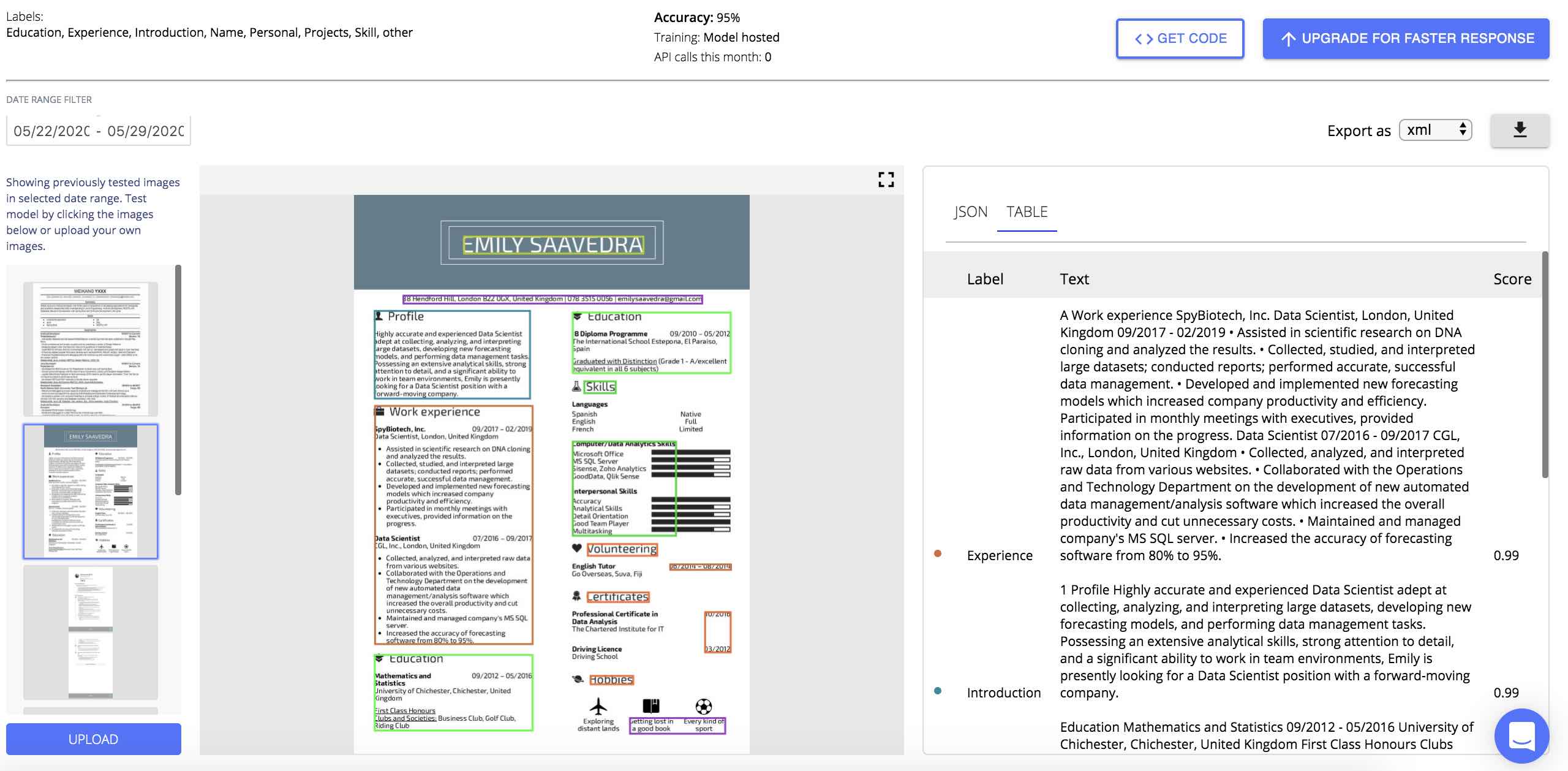Switch to the JSON tab
1568x771 pixels.
click(970, 212)
